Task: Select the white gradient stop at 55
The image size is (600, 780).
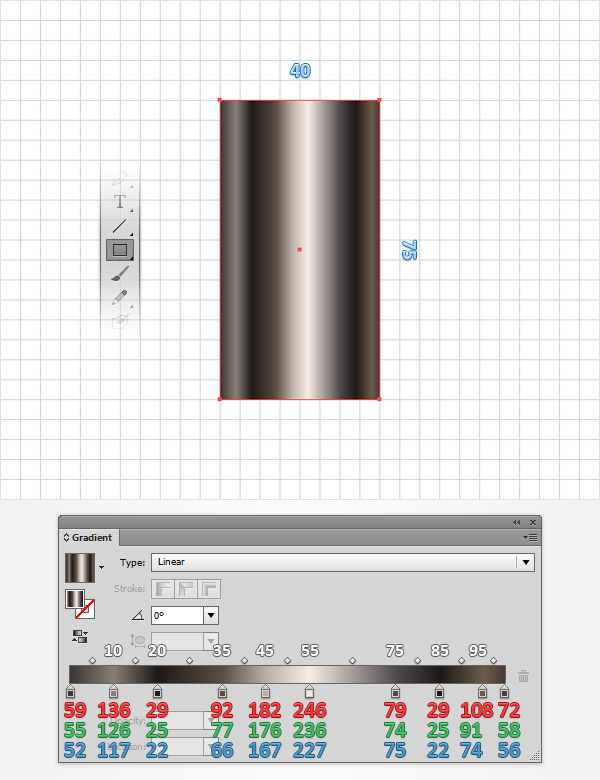Action: coord(309,691)
